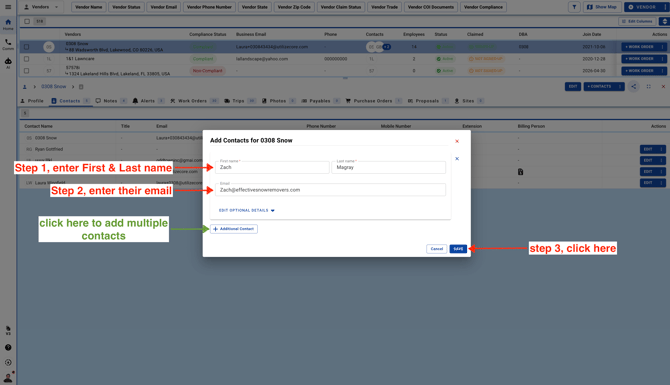Click the Last name input field
Screen dimensions: 670x385
(x=388, y=167)
